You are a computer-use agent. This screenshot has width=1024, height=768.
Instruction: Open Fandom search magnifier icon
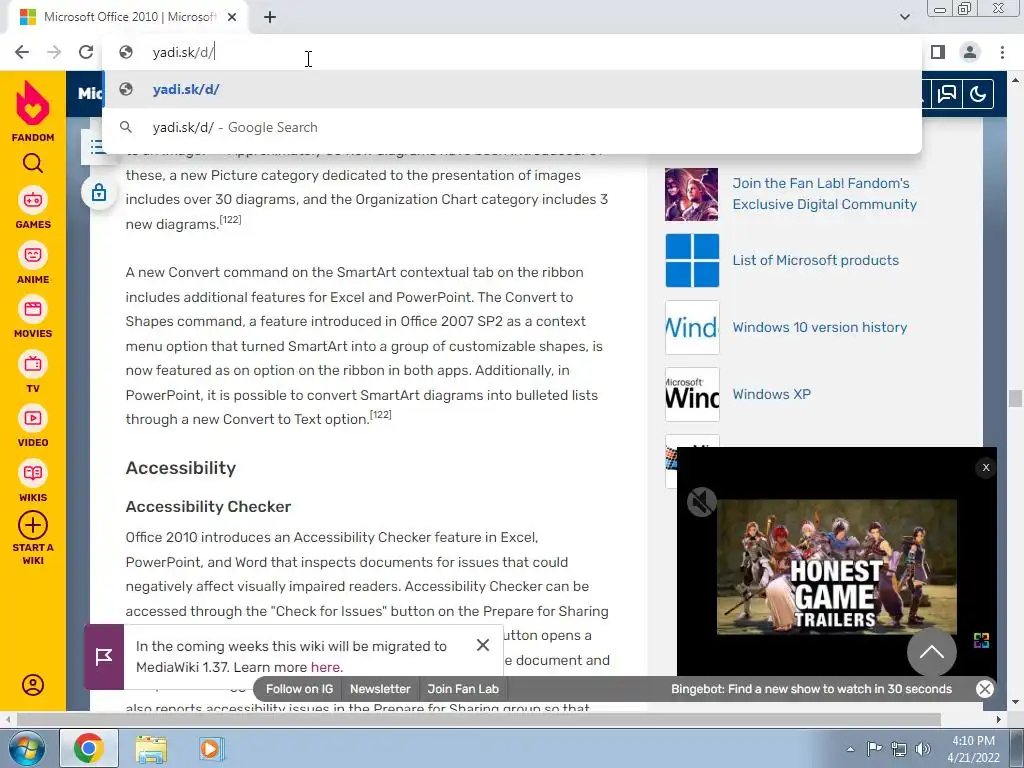point(33,163)
